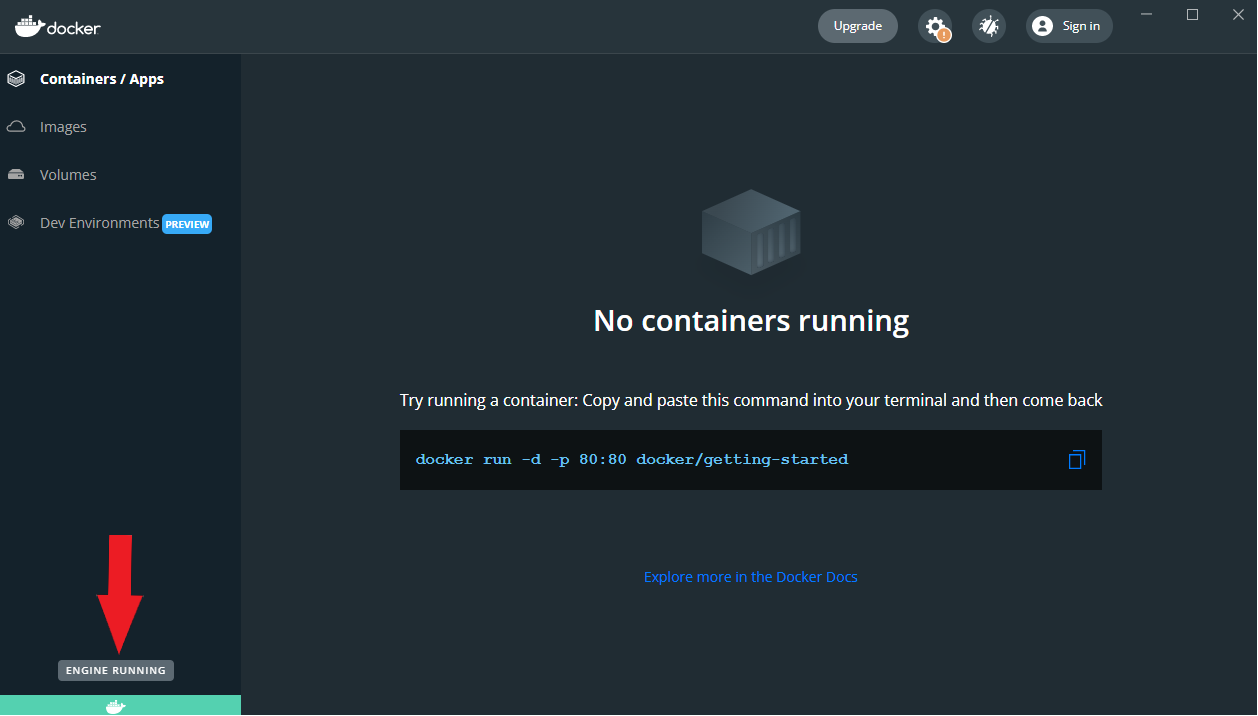Open the Troubleshoot bug icon
The height and width of the screenshot is (716, 1258).
(x=989, y=26)
